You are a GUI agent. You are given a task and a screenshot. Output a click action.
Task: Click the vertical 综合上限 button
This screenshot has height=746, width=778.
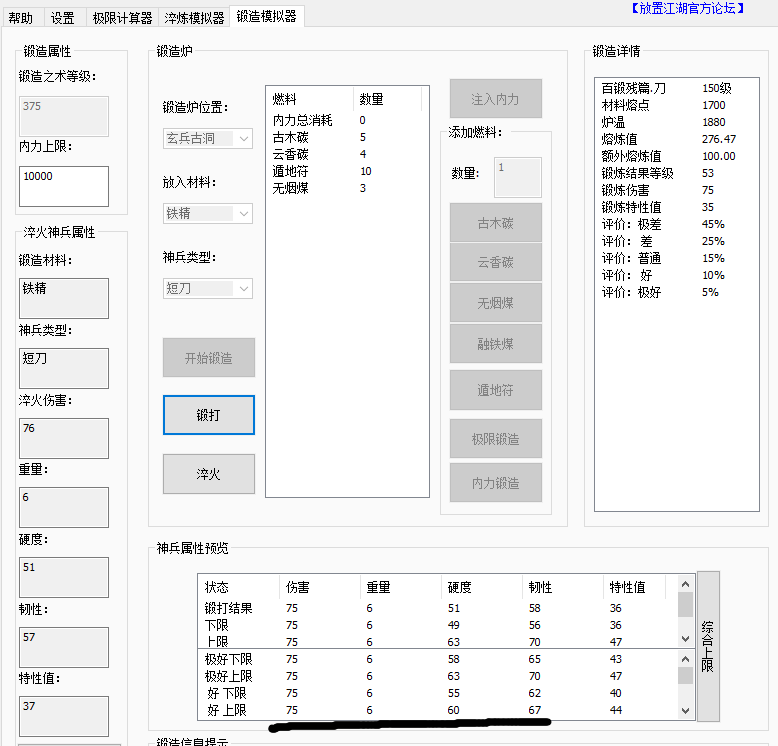click(708, 646)
